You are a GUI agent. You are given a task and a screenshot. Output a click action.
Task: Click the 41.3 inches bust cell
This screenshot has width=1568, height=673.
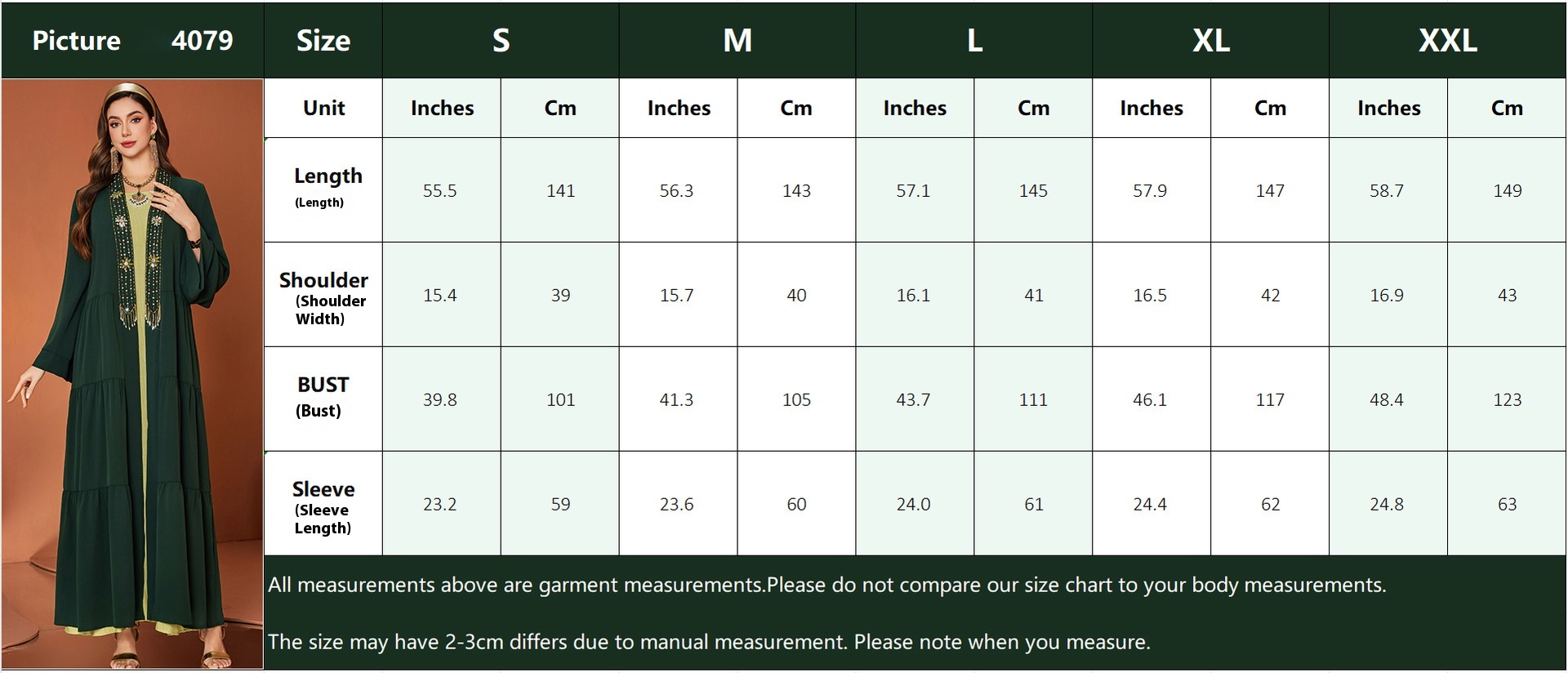pyautogui.click(x=677, y=399)
